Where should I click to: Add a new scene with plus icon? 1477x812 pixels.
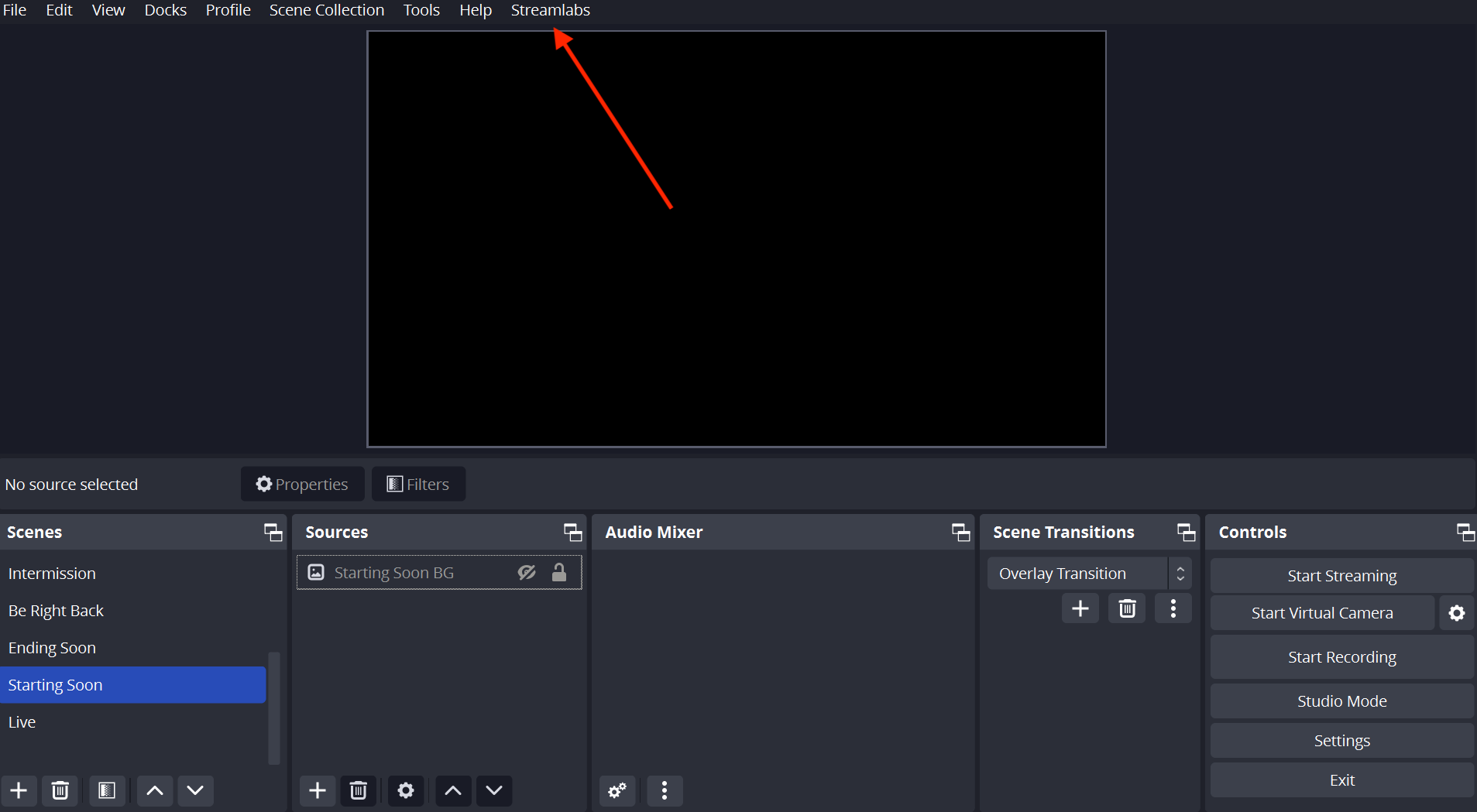click(x=19, y=790)
